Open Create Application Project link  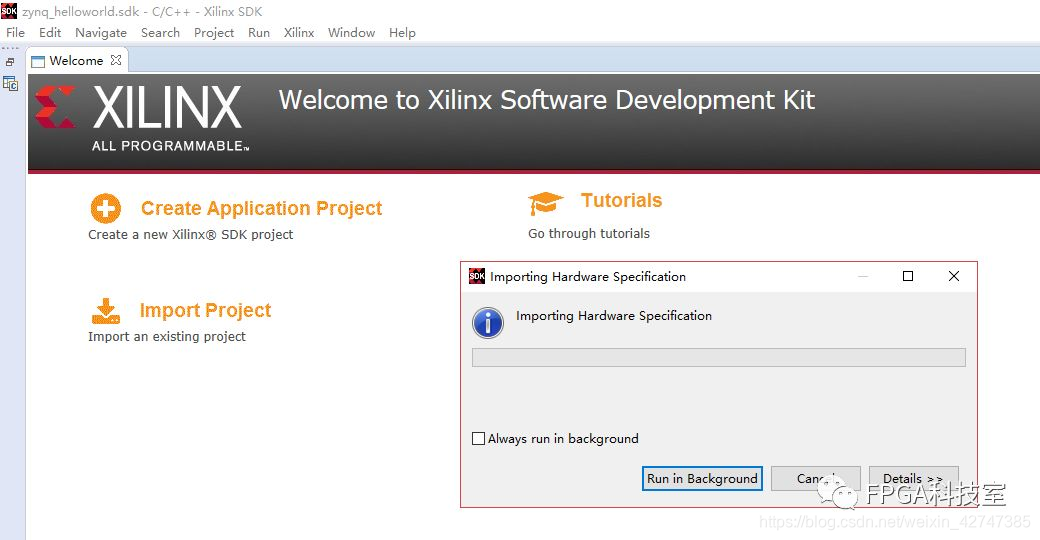261,208
